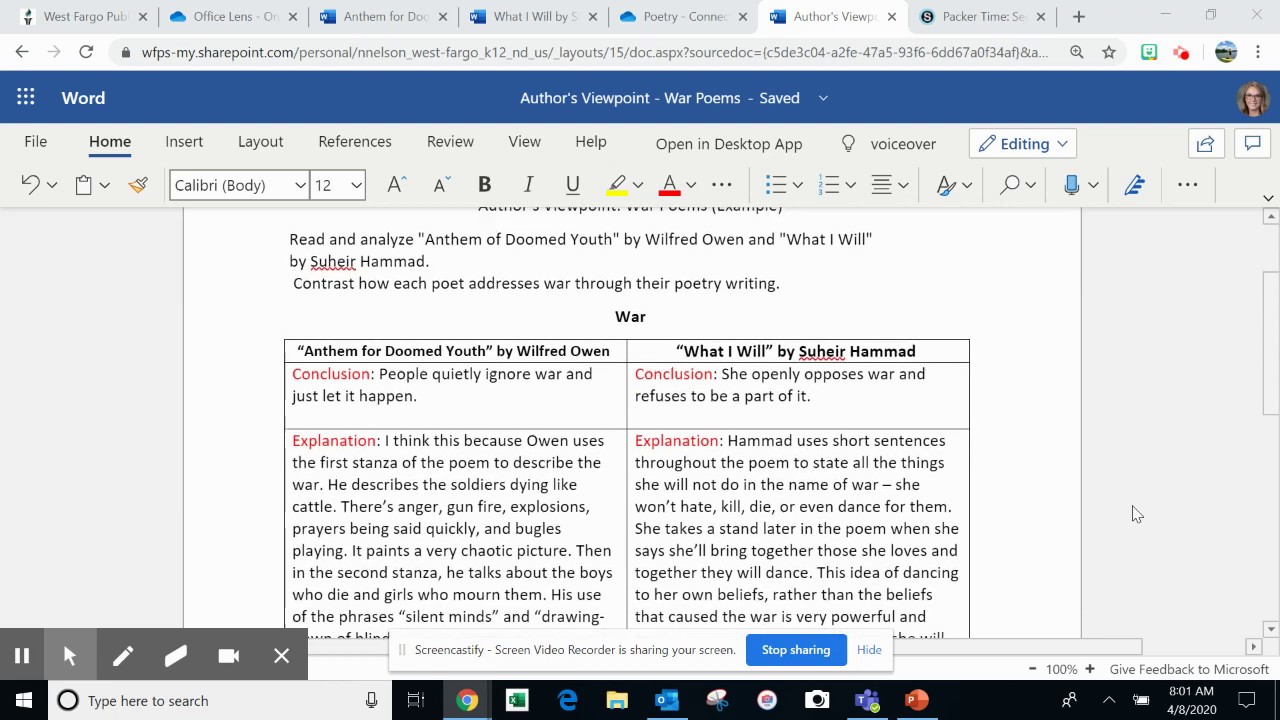Click the Tell Me search box with voiceover

pos(888,144)
